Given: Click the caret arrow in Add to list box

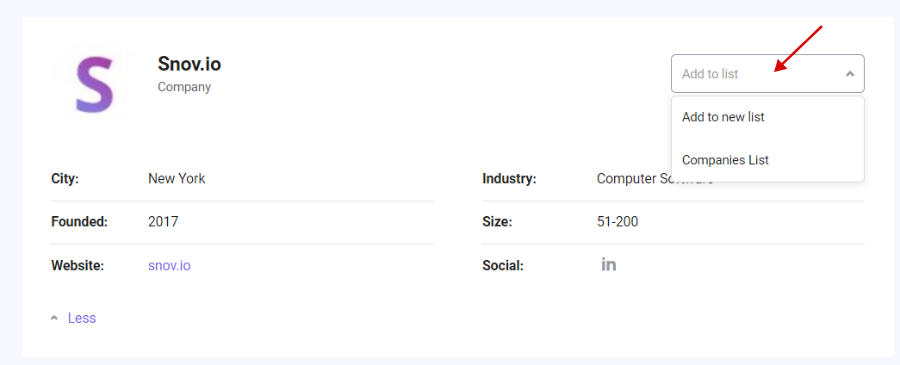Looking at the screenshot, I should click(850, 74).
